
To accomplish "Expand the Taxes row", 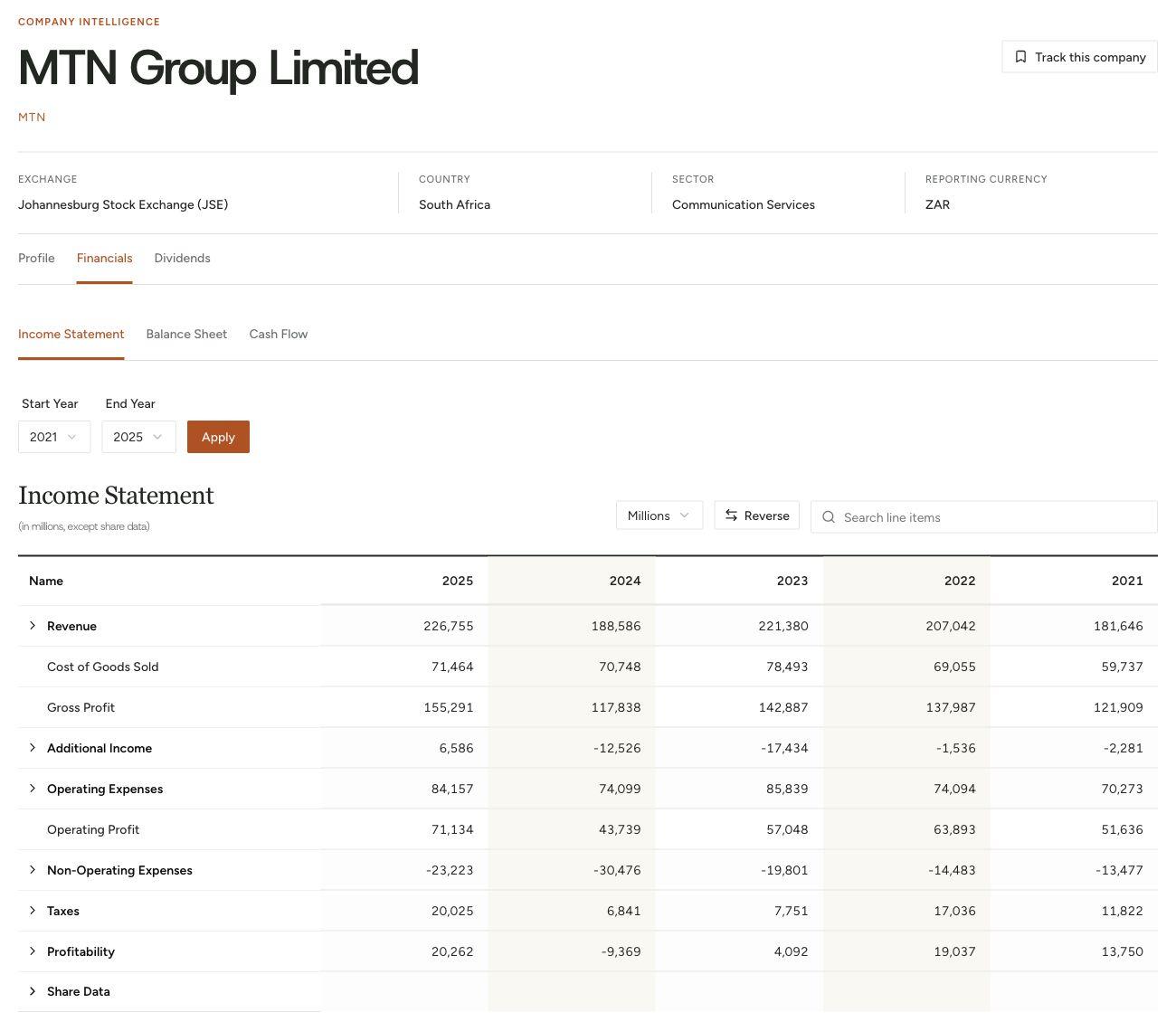I will (x=33, y=911).
